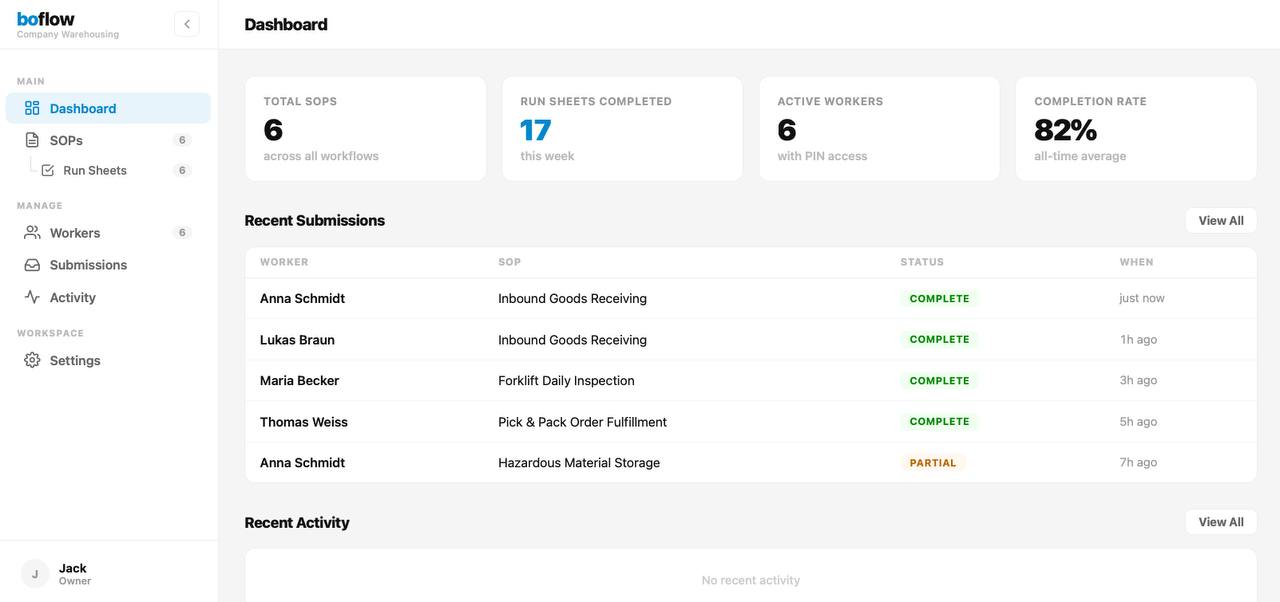Collapse the sidebar with the chevron button
Screen dimensions: 1280x602
[186, 23]
